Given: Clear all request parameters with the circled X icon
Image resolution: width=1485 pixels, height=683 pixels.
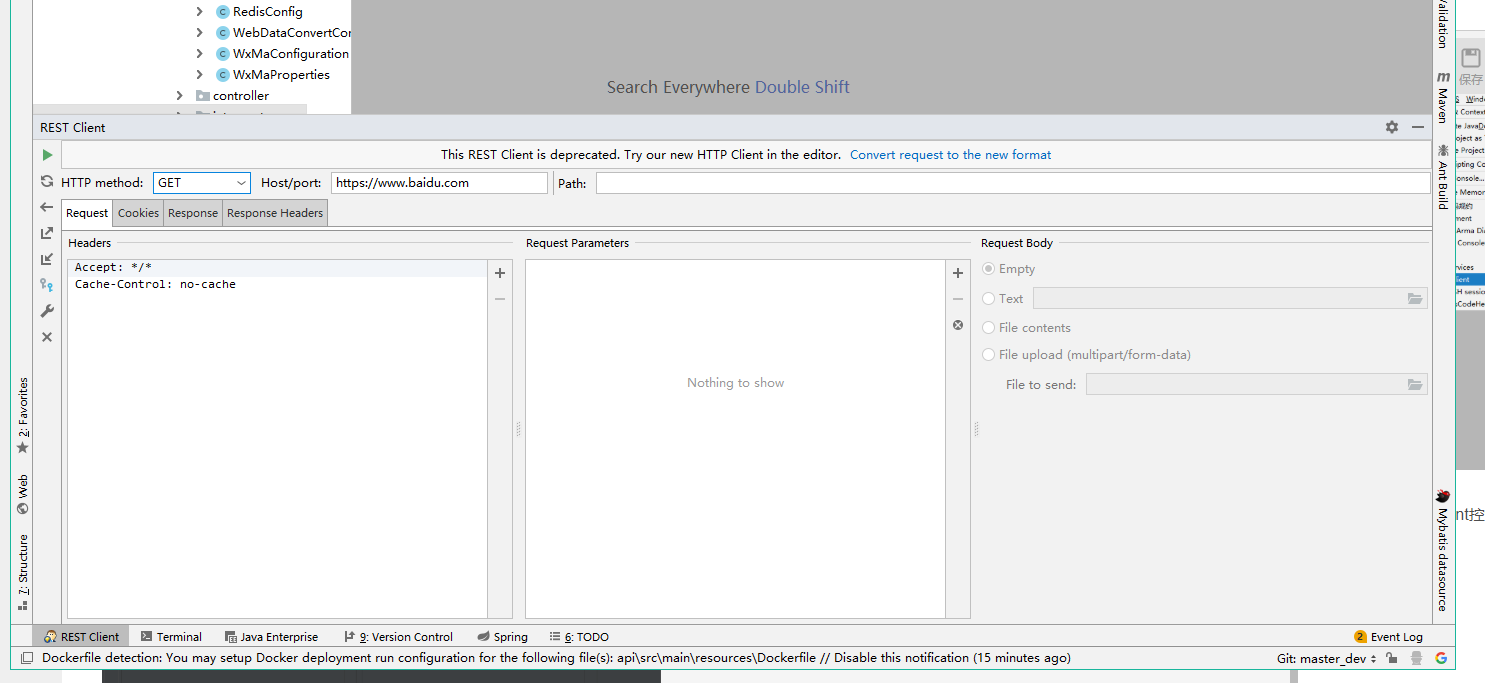Looking at the screenshot, I should (x=958, y=325).
